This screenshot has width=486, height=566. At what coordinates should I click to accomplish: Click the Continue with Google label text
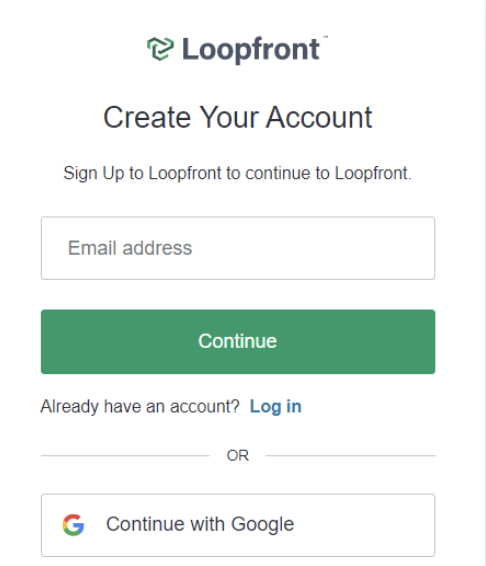200,524
